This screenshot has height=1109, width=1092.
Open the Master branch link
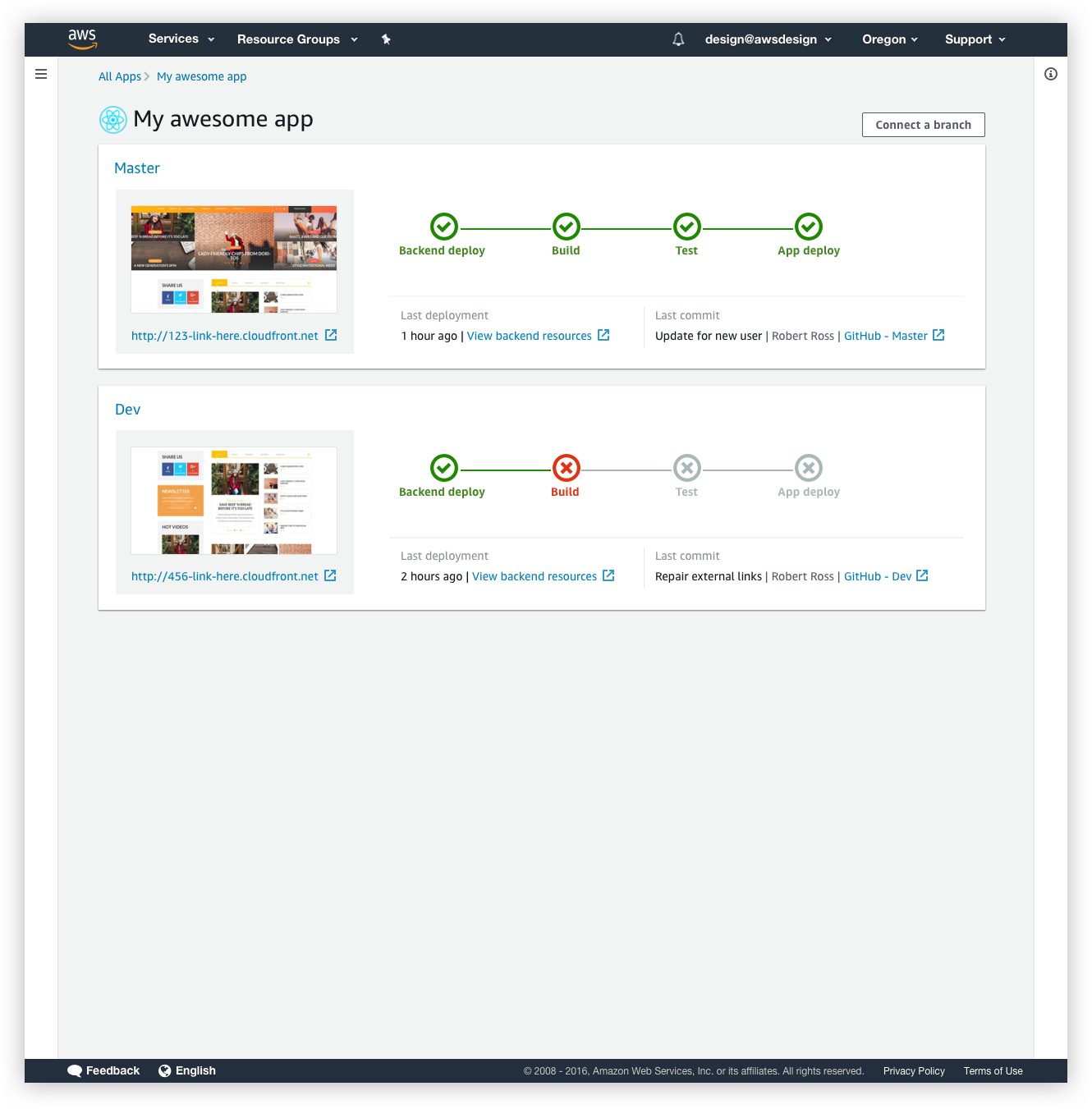pyautogui.click(x=137, y=168)
